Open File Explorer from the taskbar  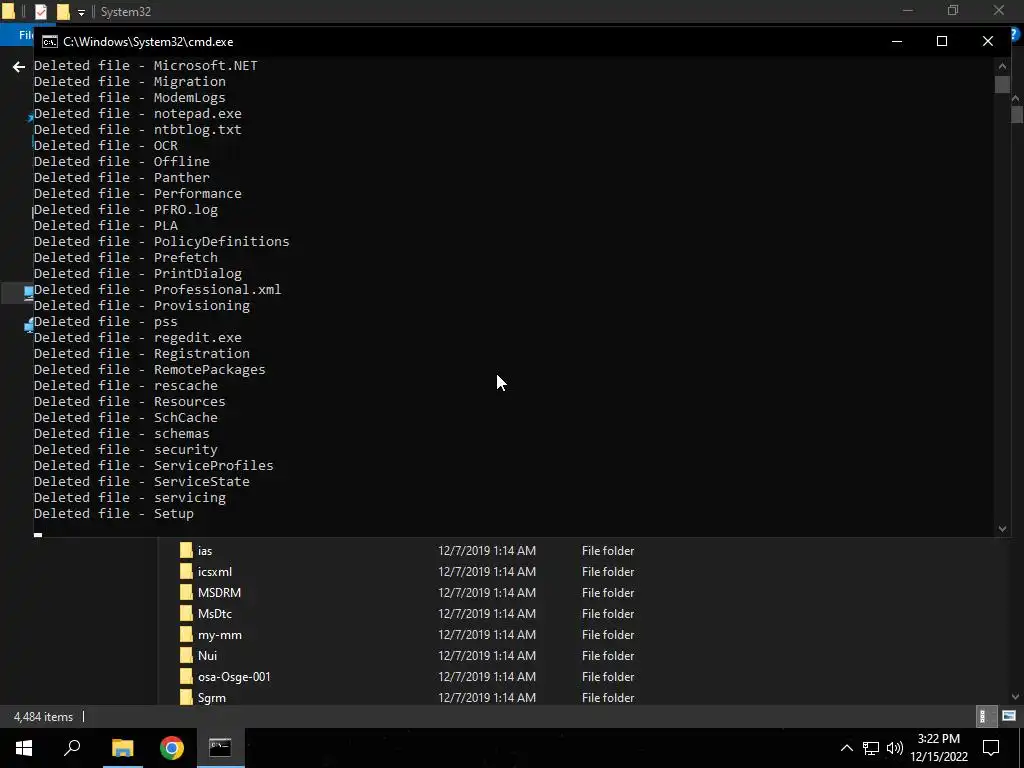pyautogui.click(x=122, y=748)
